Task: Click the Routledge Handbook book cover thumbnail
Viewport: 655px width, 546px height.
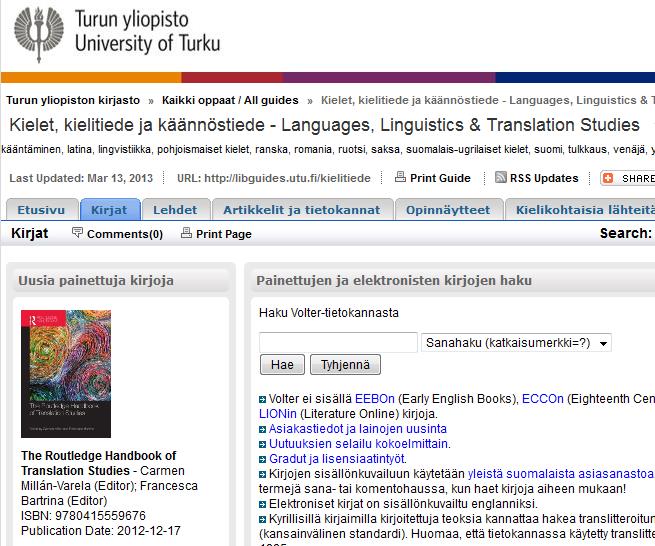Action: click(66, 374)
